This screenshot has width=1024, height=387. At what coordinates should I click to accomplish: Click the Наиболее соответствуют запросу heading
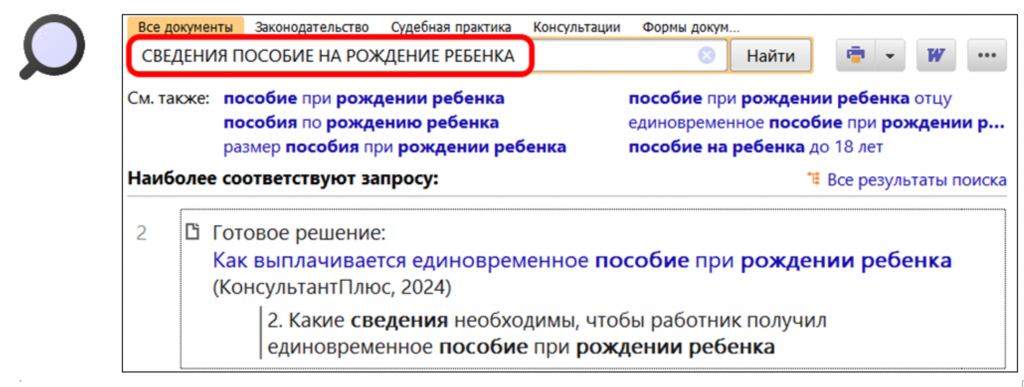[283, 178]
